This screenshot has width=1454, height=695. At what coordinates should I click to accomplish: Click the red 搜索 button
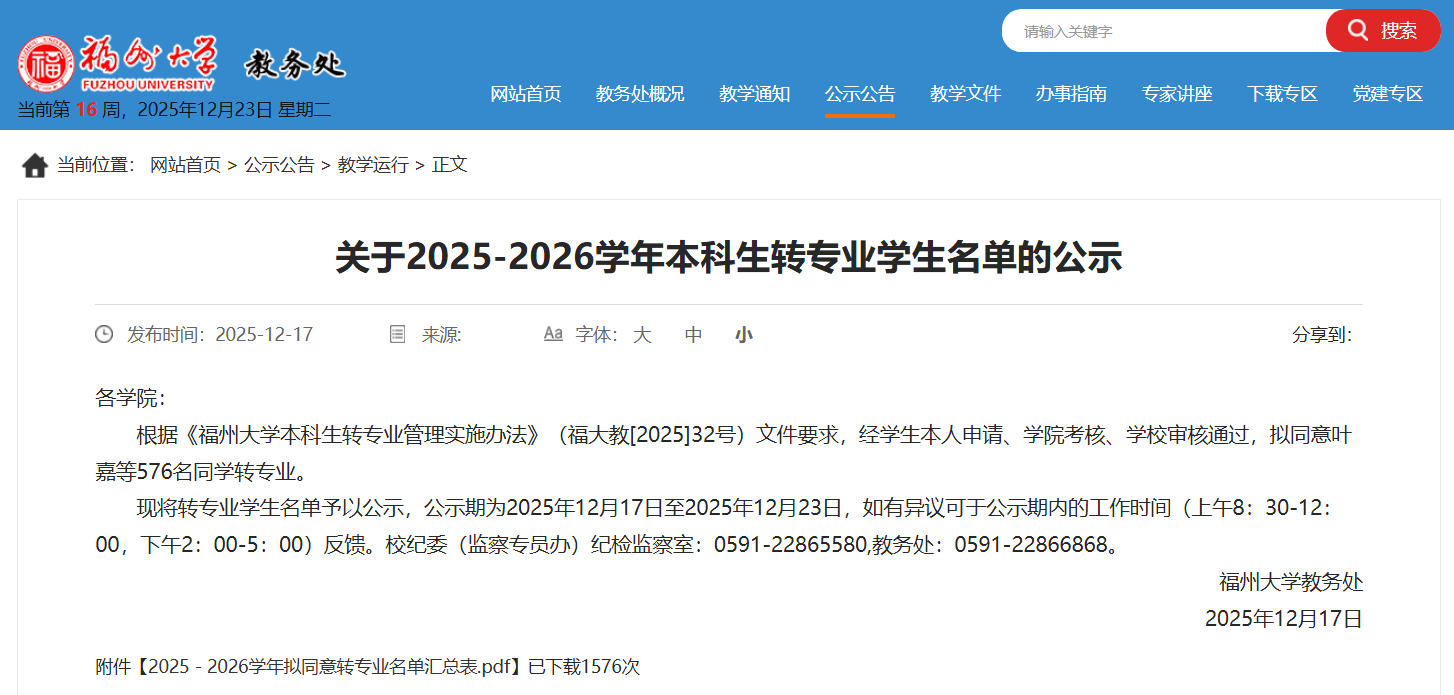pos(1383,31)
